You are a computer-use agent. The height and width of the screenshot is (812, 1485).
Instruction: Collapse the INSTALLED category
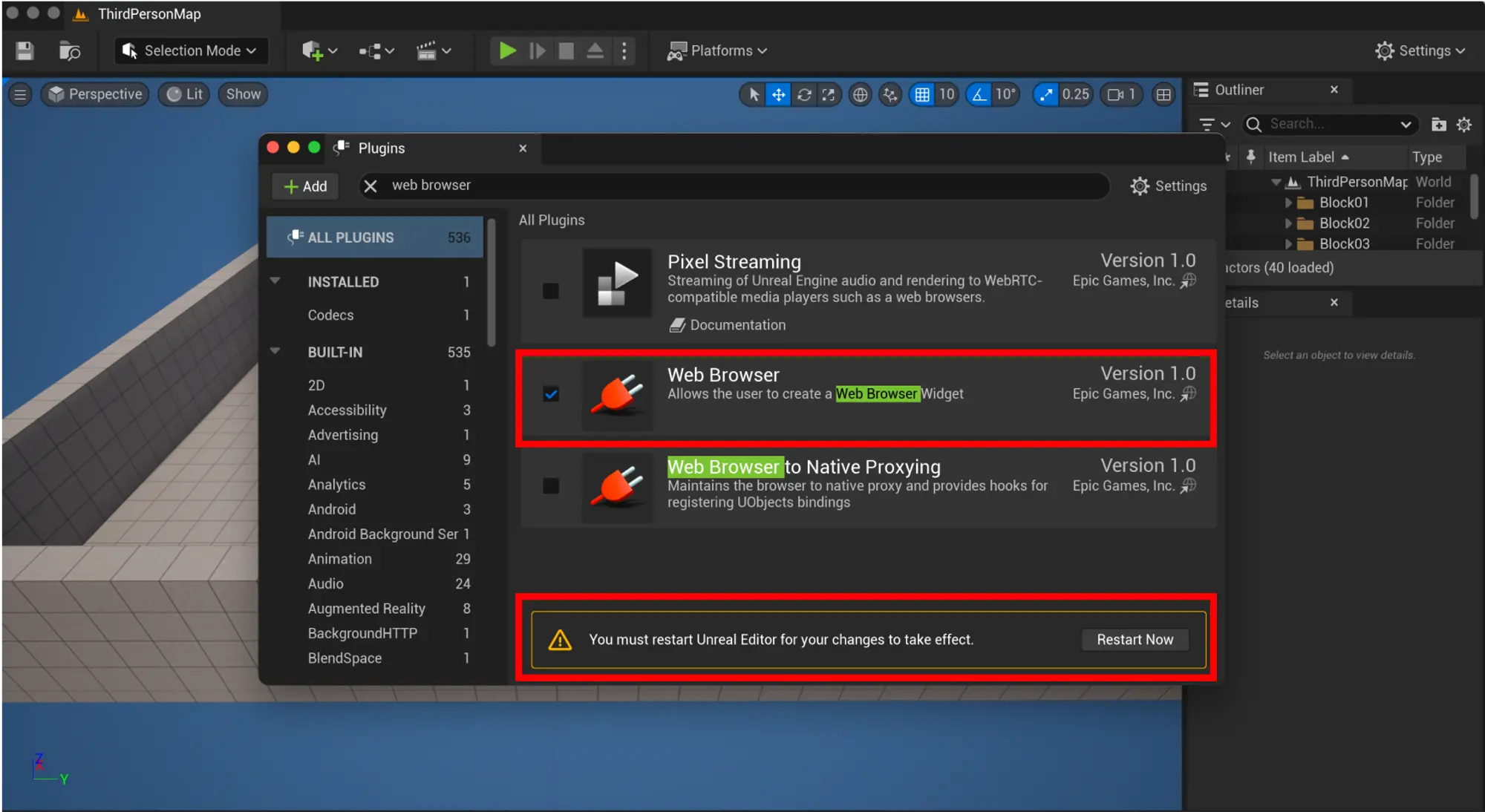point(275,281)
